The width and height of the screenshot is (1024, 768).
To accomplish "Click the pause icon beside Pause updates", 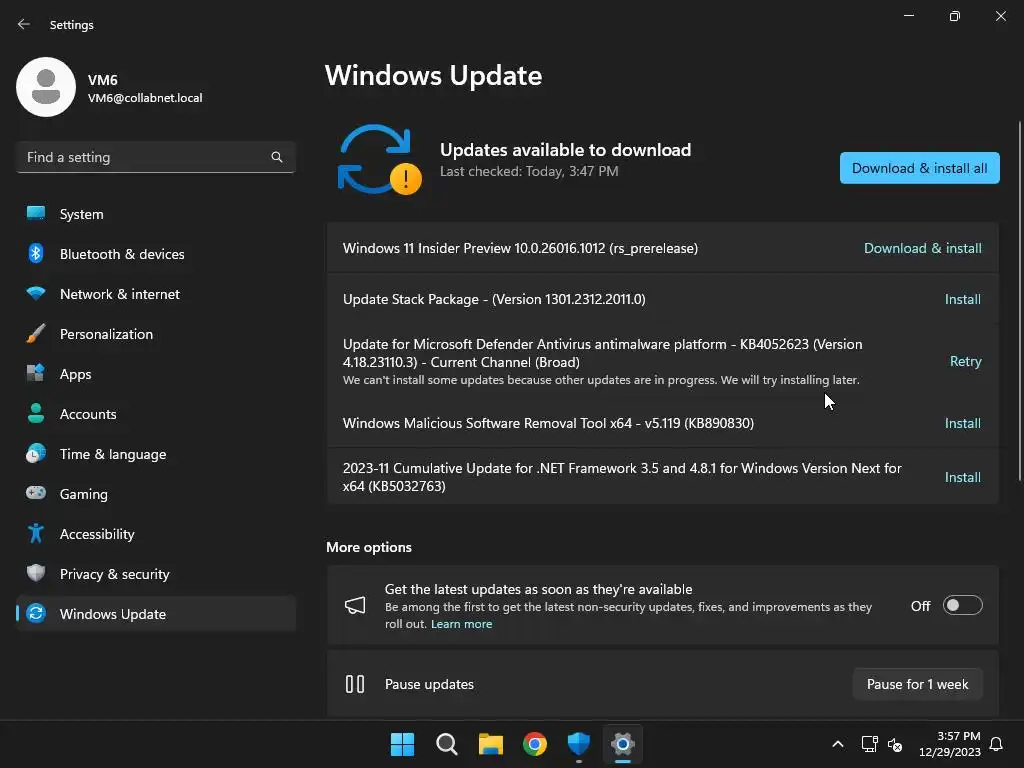I will 355,684.
